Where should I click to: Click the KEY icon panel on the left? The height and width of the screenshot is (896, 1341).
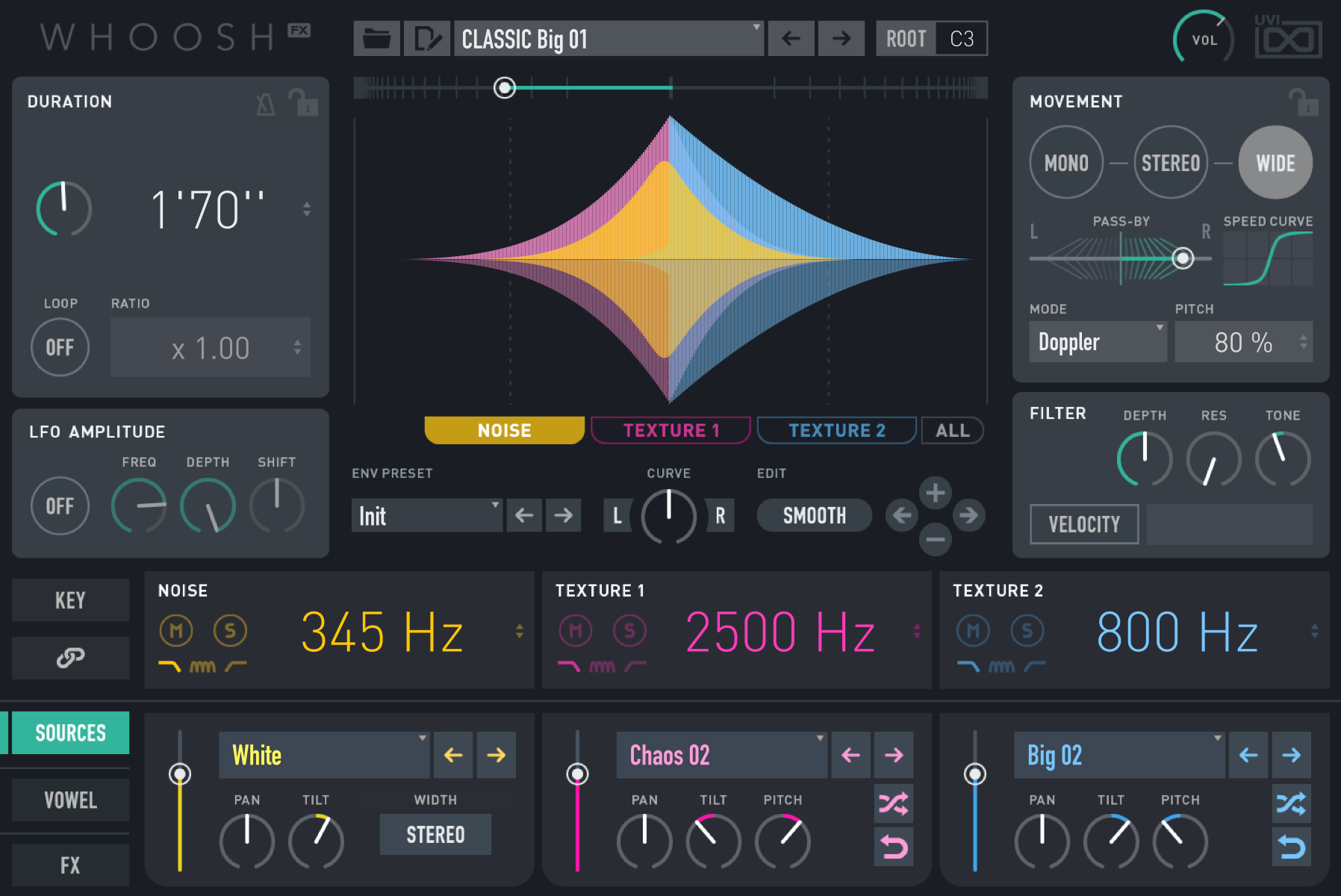70,600
